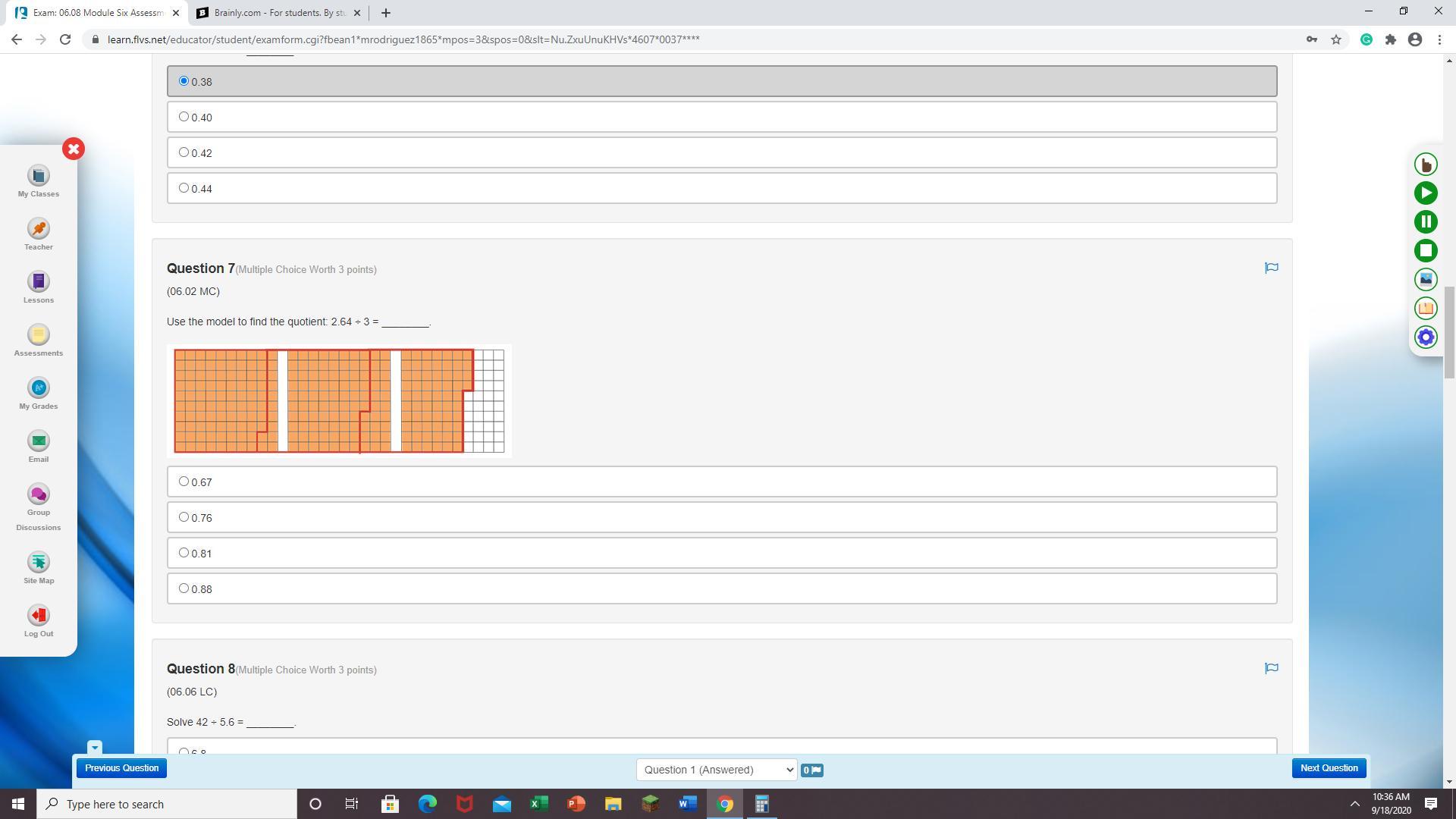Click the page vertical scrollbar thumb
This screenshot has width=1456, height=819.
point(1448,331)
